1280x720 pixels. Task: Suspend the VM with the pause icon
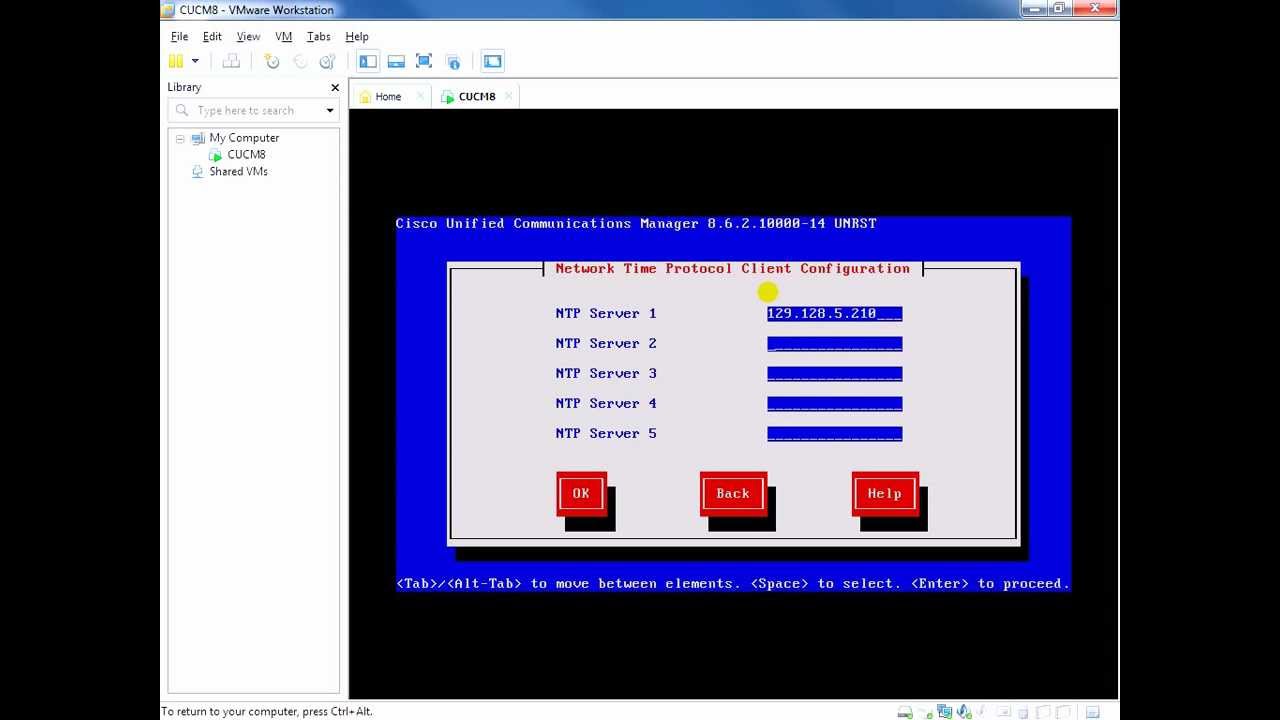point(176,61)
